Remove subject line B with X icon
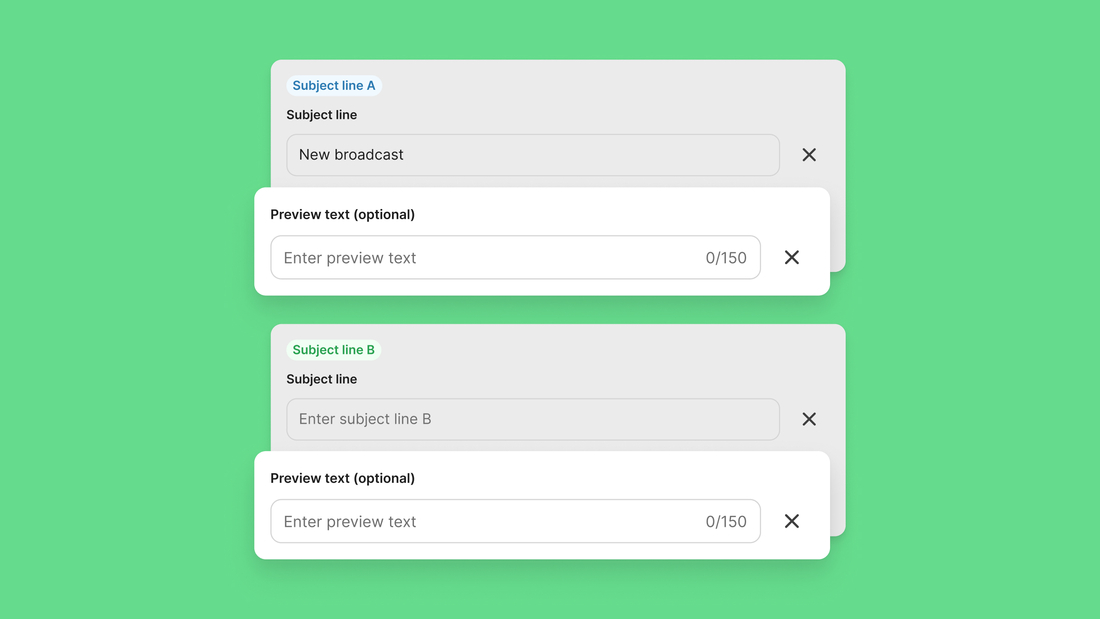This screenshot has width=1100, height=619. click(x=809, y=420)
